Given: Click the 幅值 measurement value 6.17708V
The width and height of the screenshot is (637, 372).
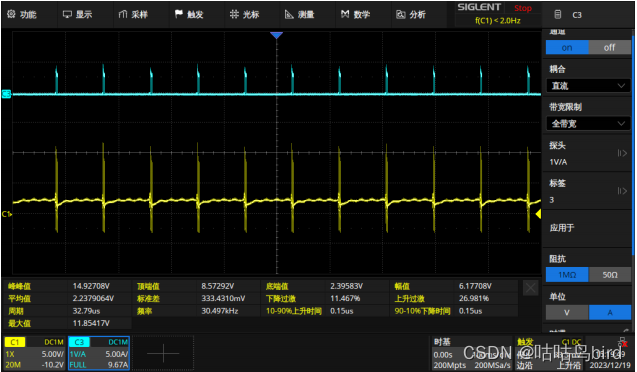Looking at the screenshot, I should click(x=475, y=286).
